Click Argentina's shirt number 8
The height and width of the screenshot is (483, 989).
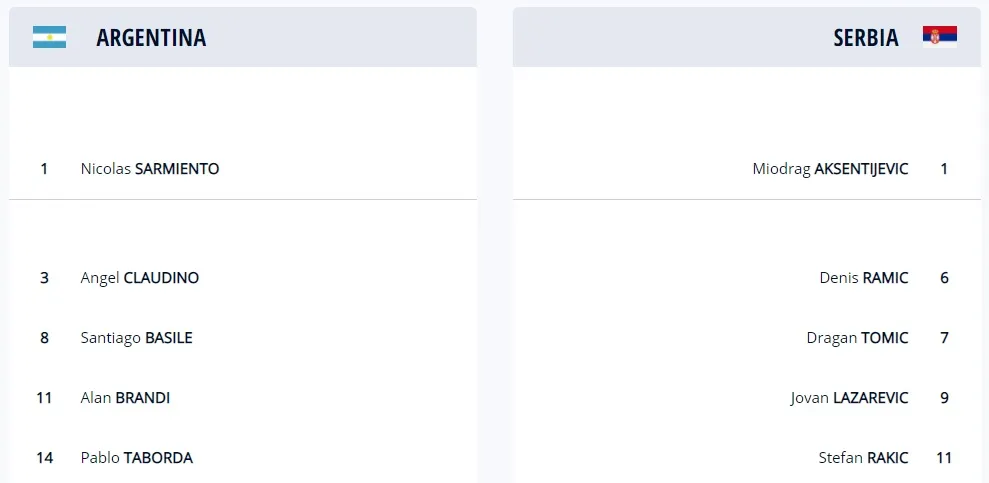[x=44, y=338]
